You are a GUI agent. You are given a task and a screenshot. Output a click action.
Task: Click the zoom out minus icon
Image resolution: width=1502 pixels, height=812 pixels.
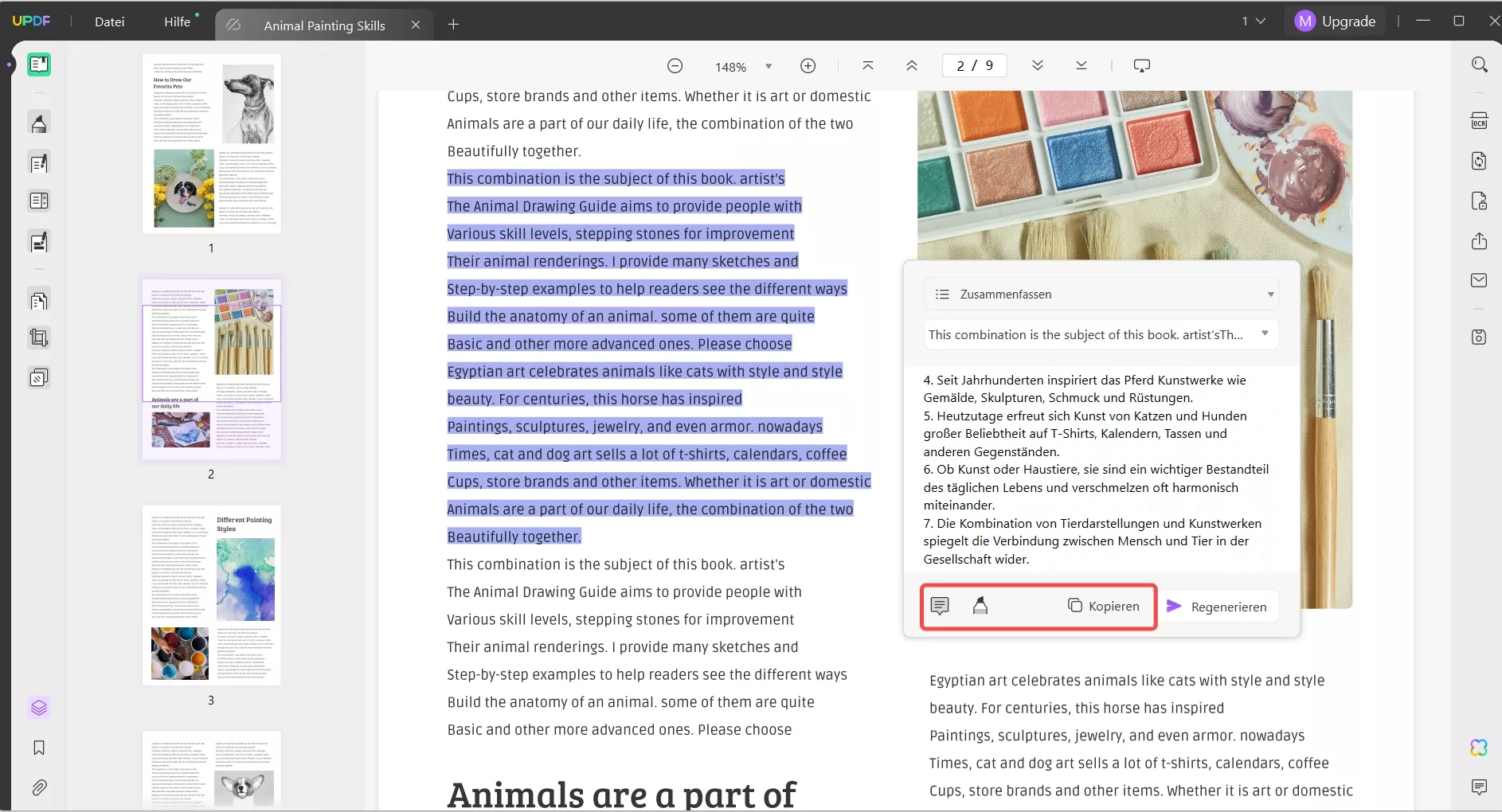675,66
